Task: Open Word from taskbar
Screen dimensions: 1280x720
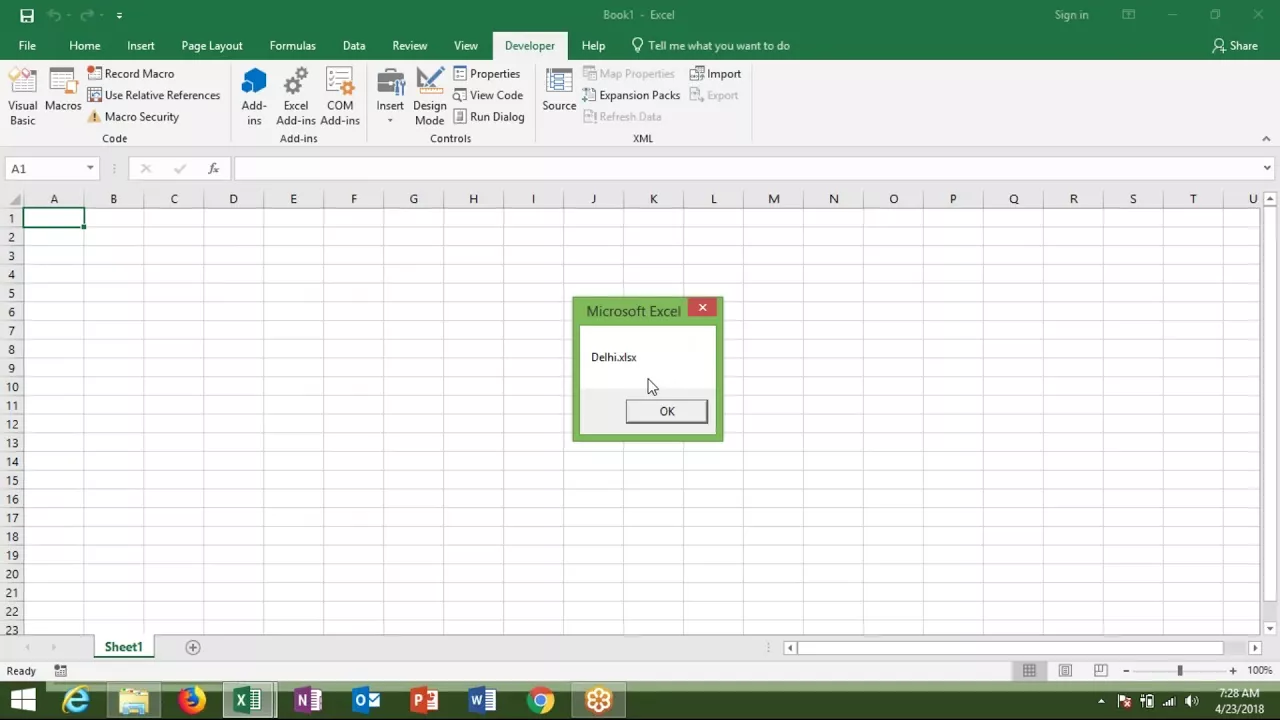Action: tap(482, 700)
